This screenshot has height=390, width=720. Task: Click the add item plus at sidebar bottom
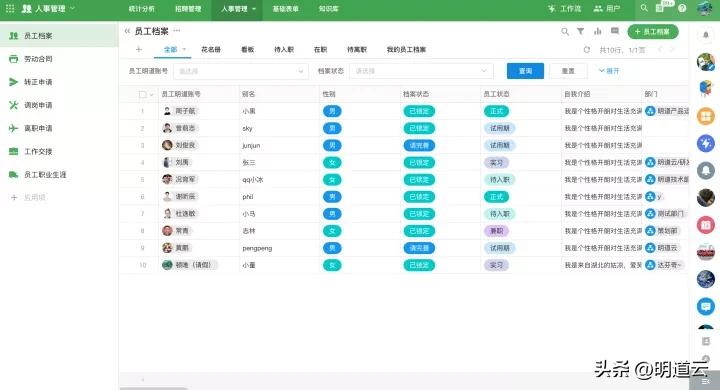pyautogui.click(x=14, y=198)
